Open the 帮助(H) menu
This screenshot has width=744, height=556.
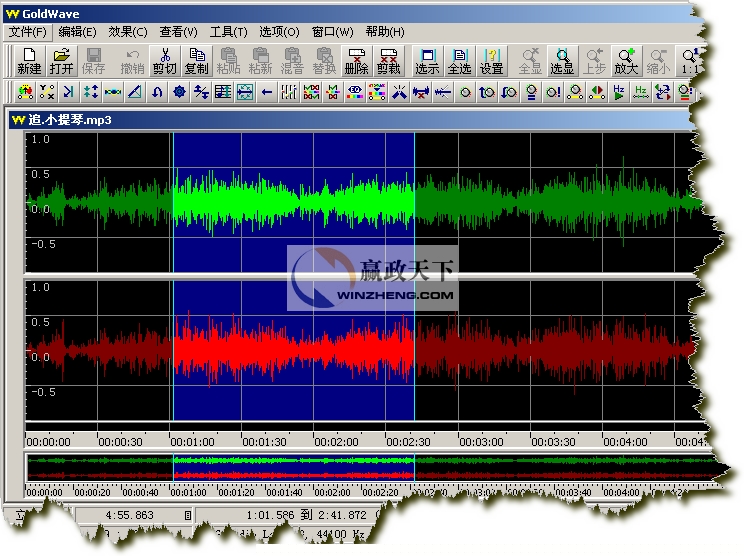tap(385, 32)
